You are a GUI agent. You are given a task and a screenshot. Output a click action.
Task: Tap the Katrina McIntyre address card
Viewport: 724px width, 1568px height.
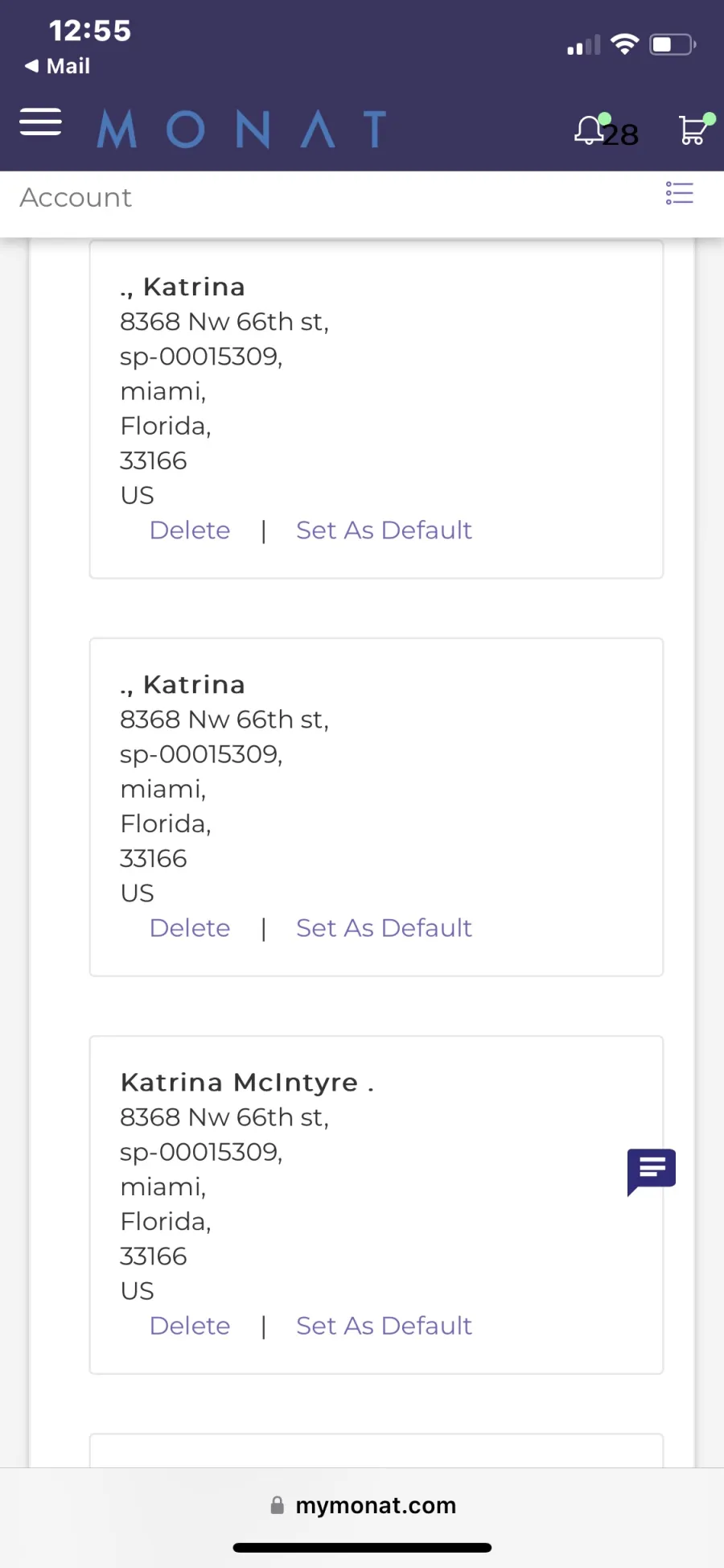coord(376,1205)
